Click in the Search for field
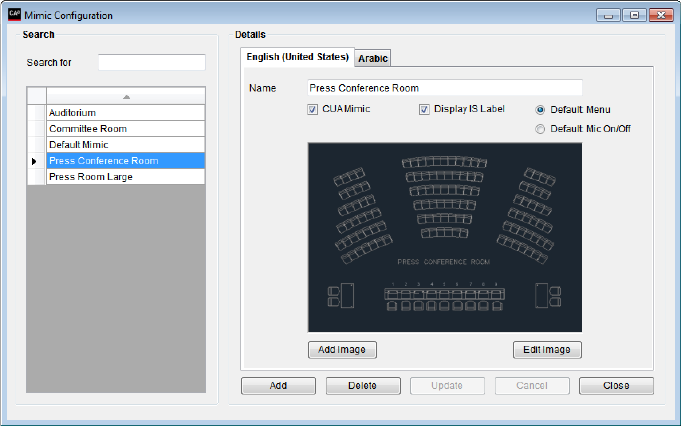Viewport: 681px width, 426px height. [152, 63]
